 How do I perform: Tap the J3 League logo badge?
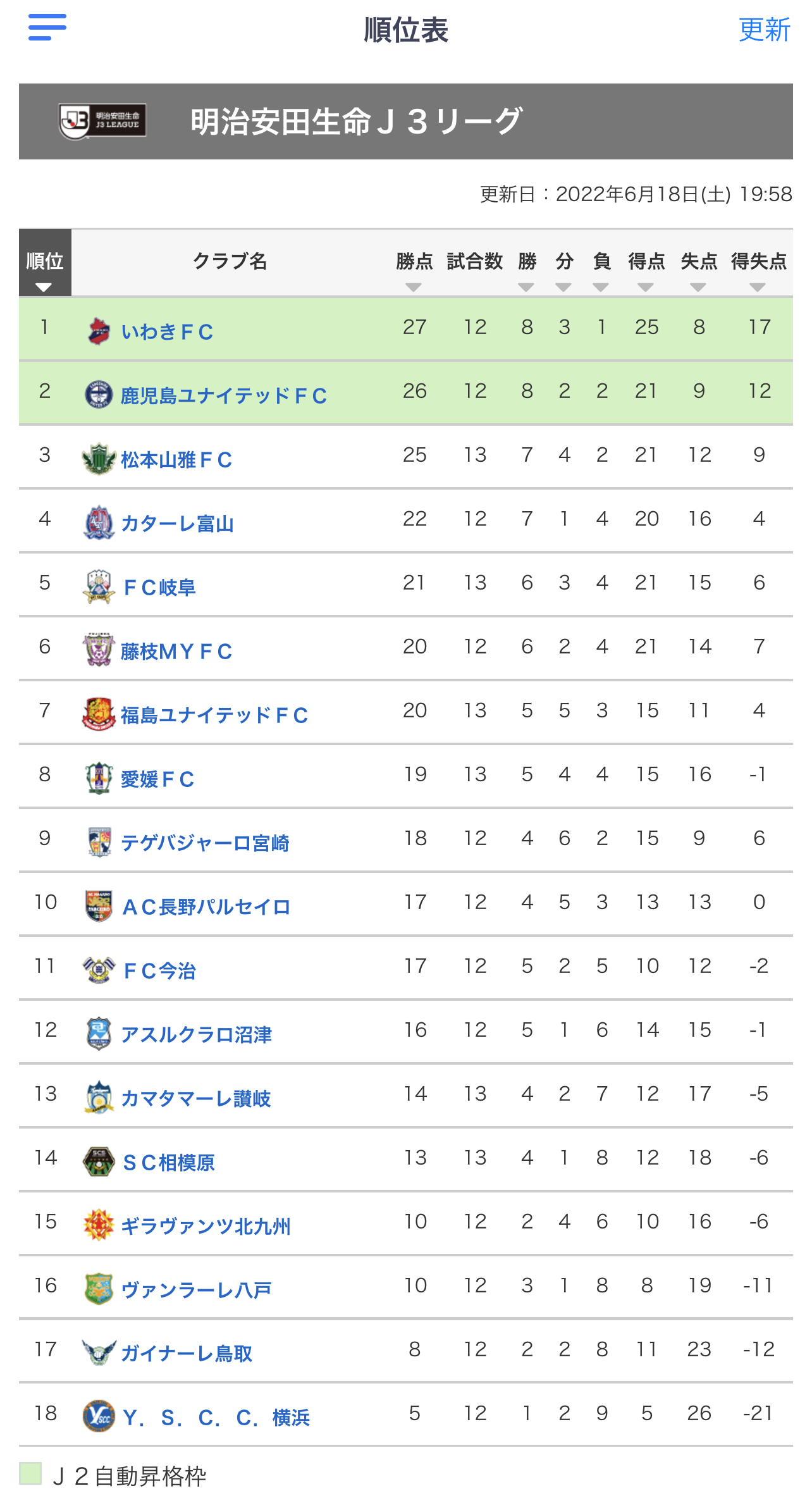click(x=102, y=121)
